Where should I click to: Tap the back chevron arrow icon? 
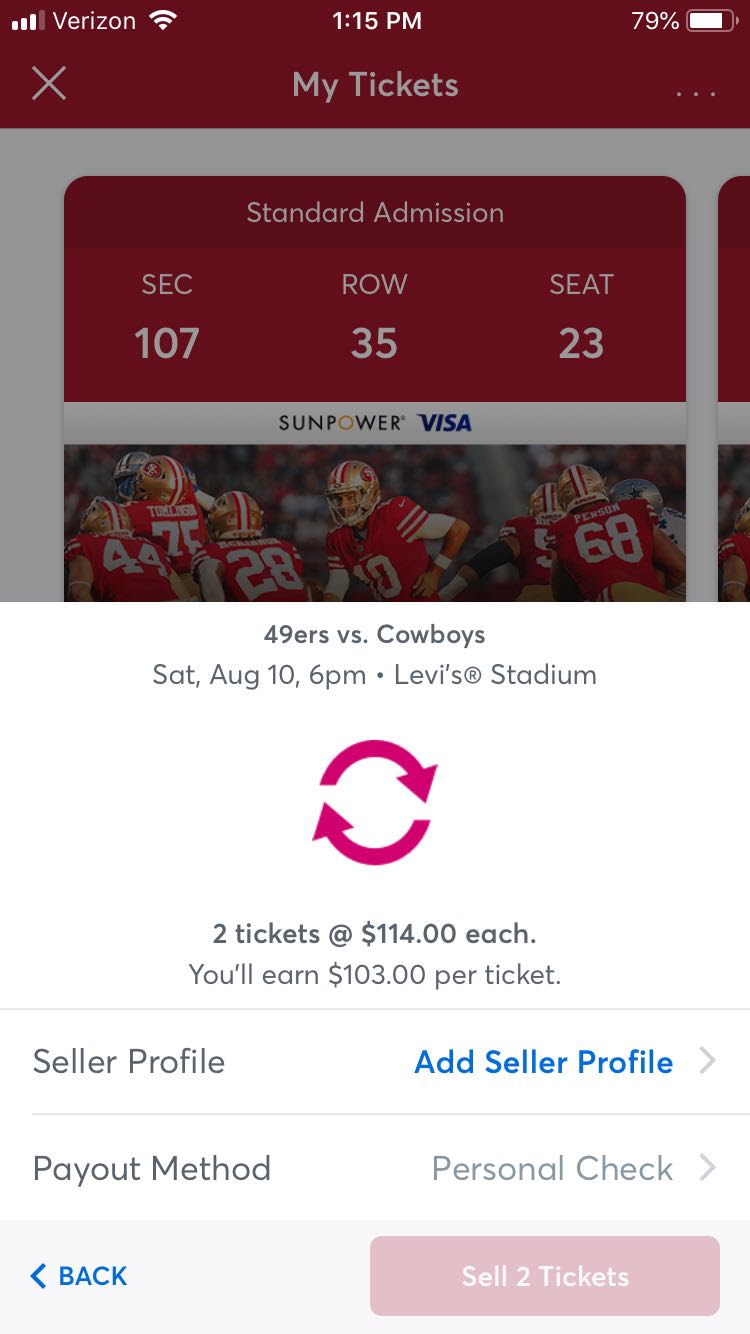39,1276
